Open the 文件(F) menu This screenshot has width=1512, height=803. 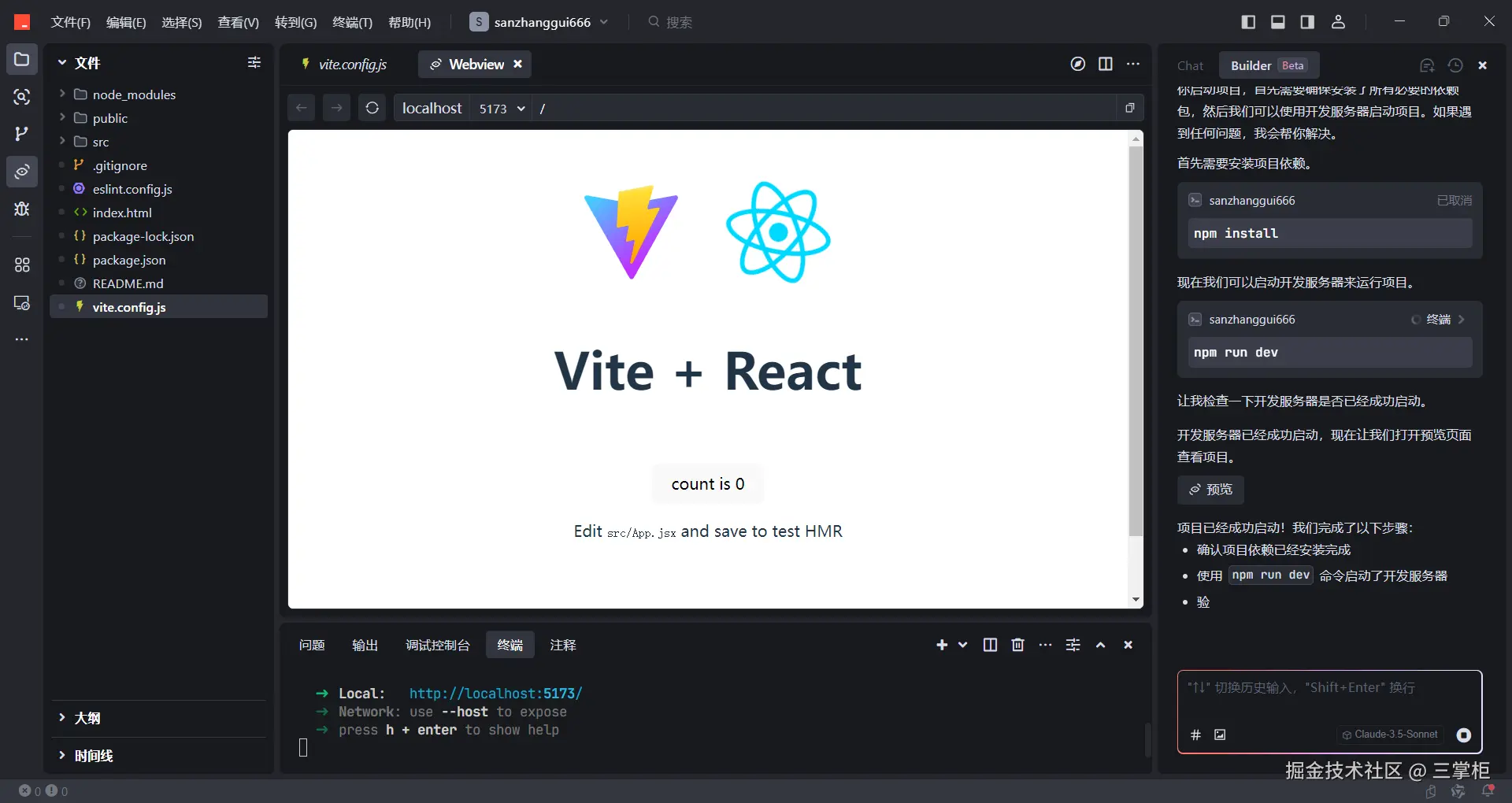[x=71, y=22]
